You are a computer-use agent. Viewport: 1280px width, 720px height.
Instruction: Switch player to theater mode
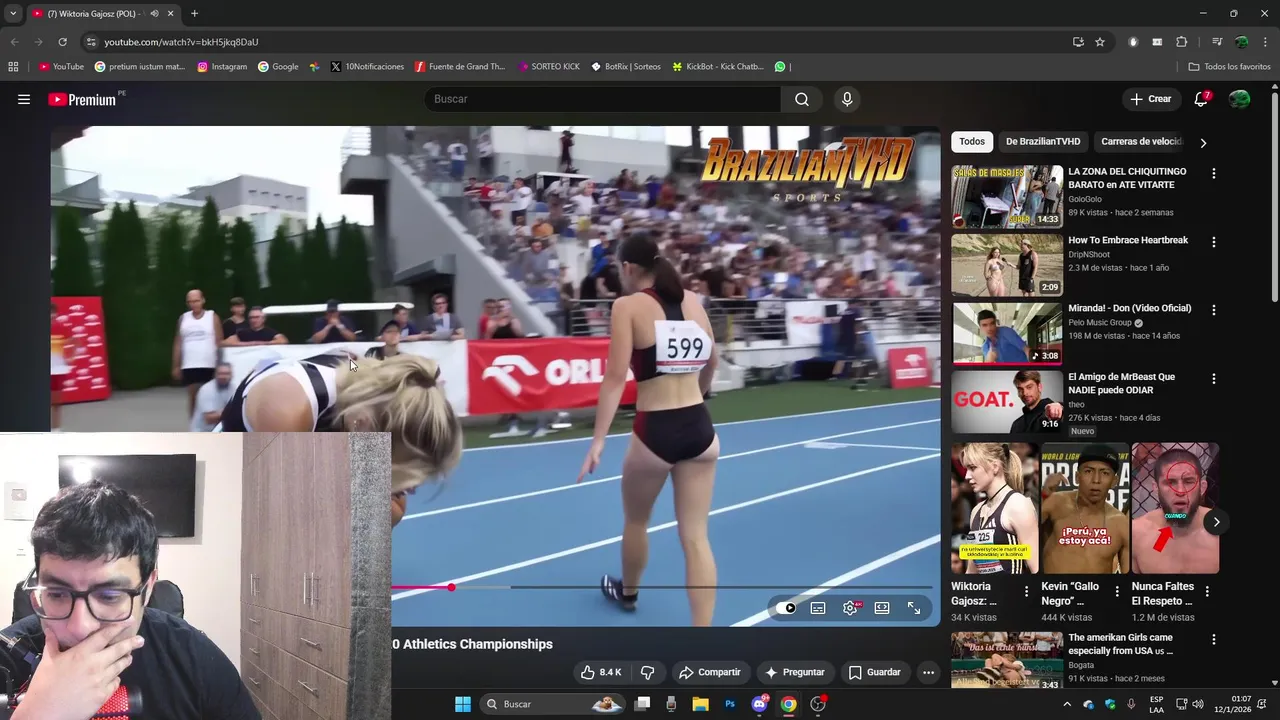pyautogui.click(x=882, y=608)
